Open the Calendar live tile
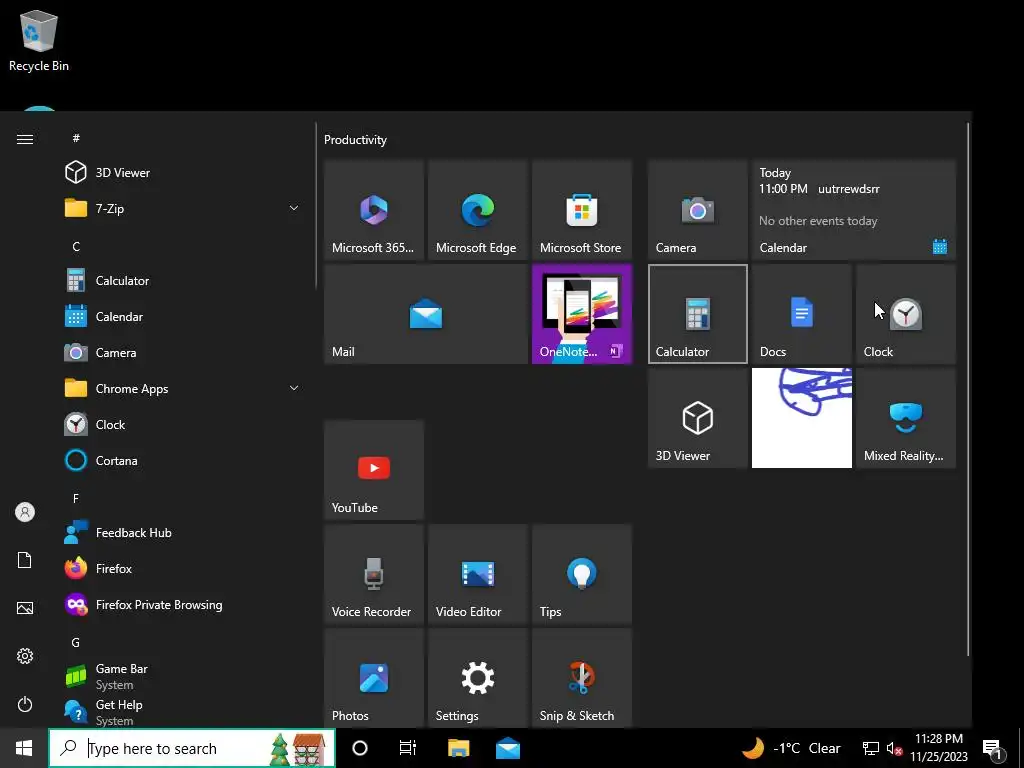 [x=854, y=210]
